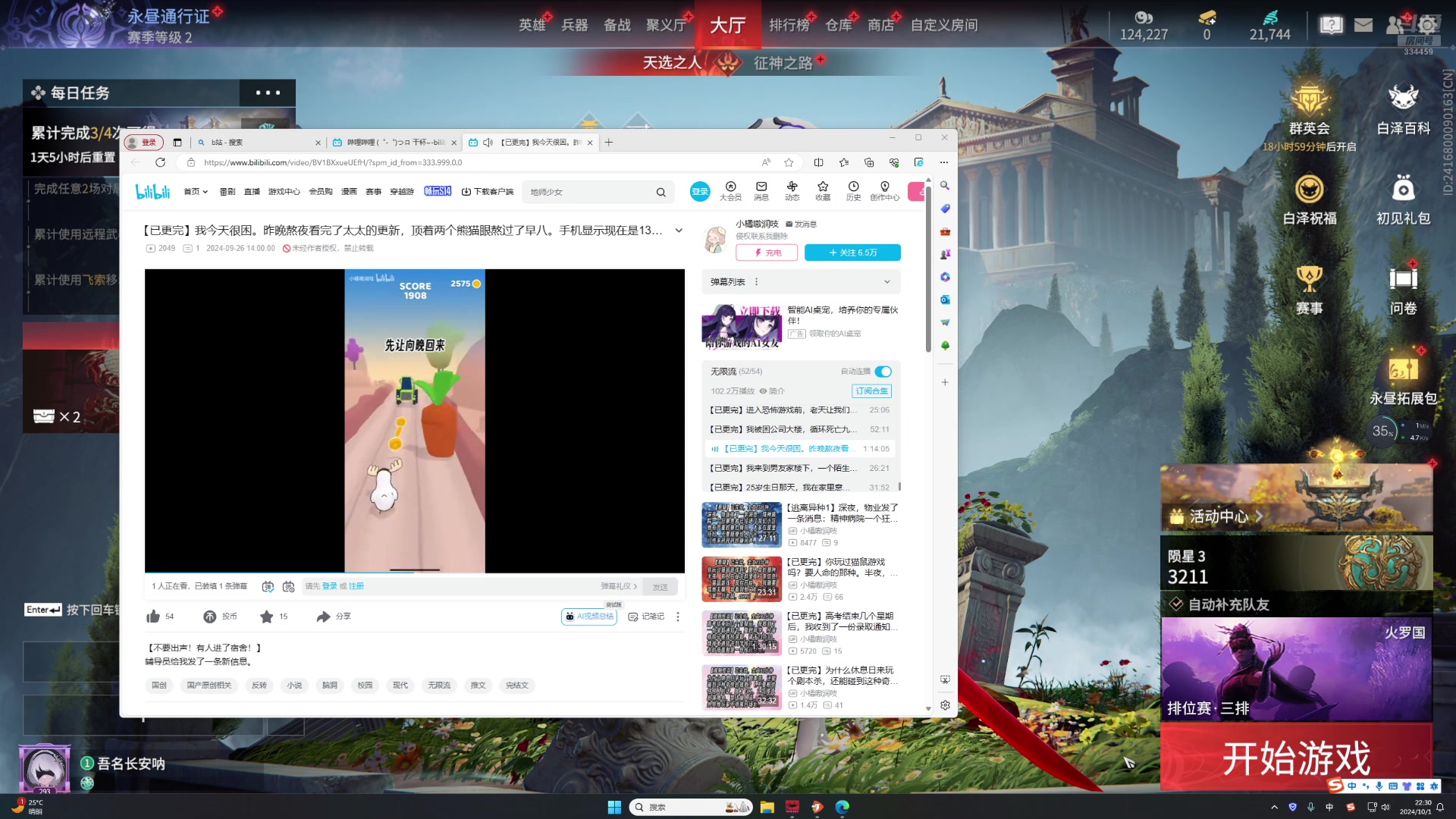
Task: Toggle danmaku display icon beside comment input
Action: coord(268,586)
